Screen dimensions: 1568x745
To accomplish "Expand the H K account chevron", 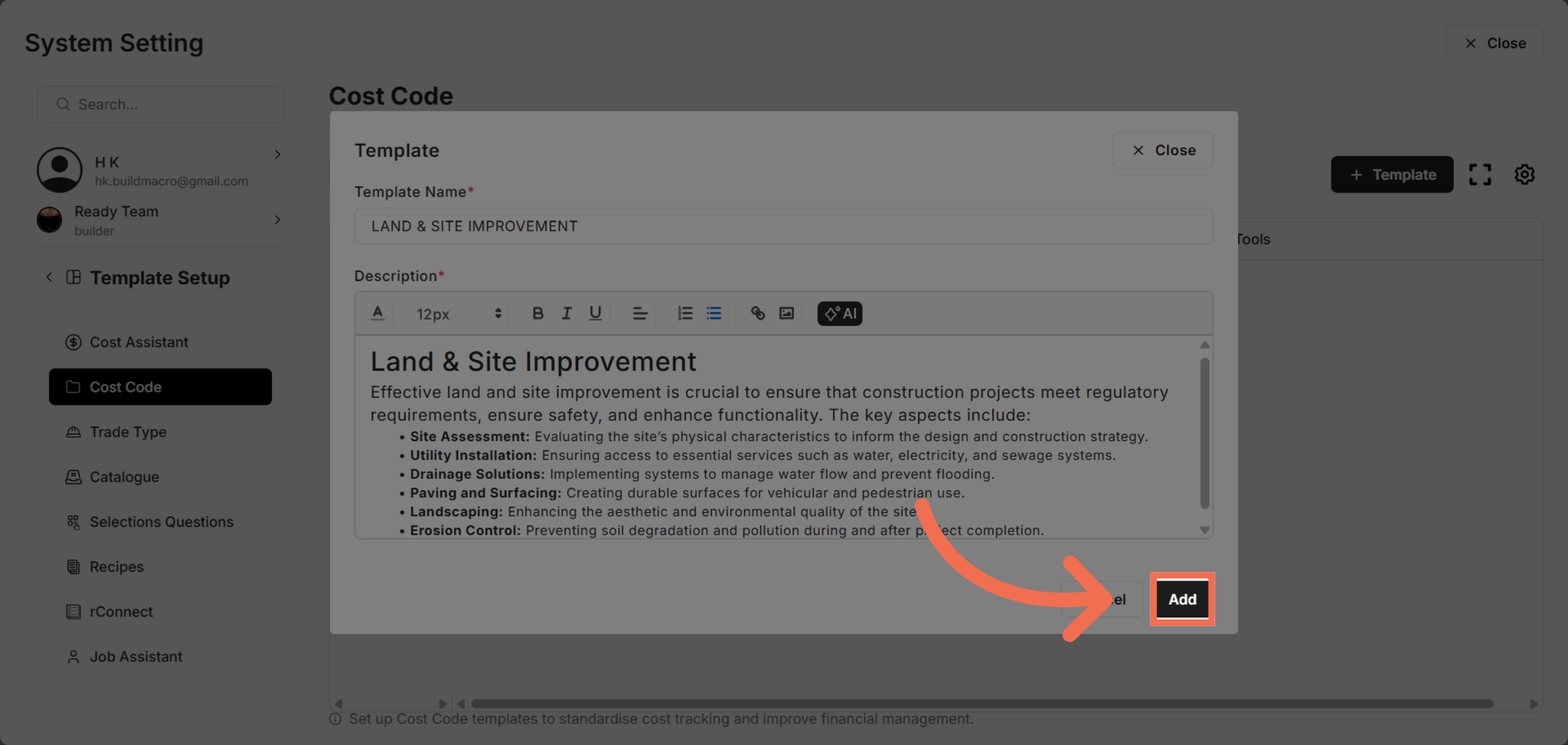I will coord(278,155).
